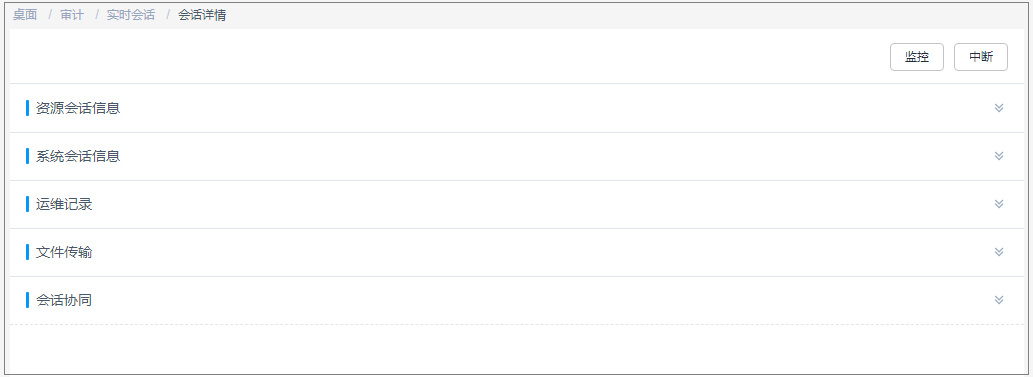Image resolution: width=1033 pixels, height=377 pixels.
Task: Expand 资源会话信息 using its double-chevron icon
Action: (999, 108)
